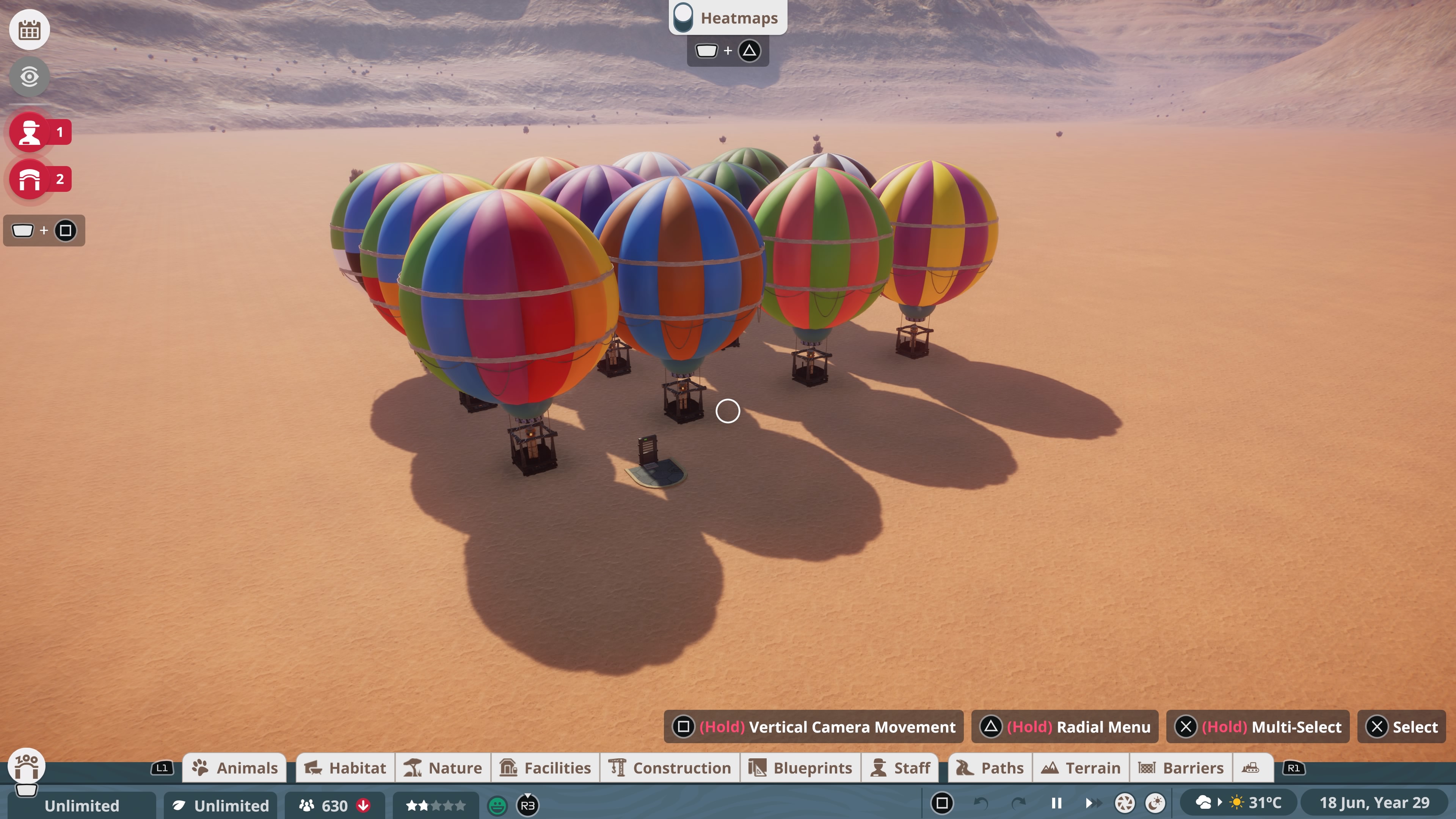Open the staff alert notification showing 1
The height and width of the screenshot is (819, 1456).
click(x=39, y=132)
